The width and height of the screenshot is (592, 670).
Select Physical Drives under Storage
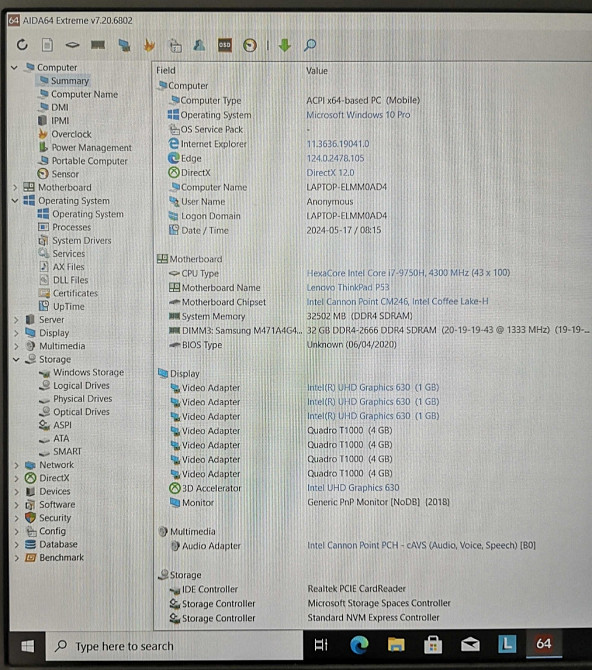pyautogui.click(x=82, y=398)
